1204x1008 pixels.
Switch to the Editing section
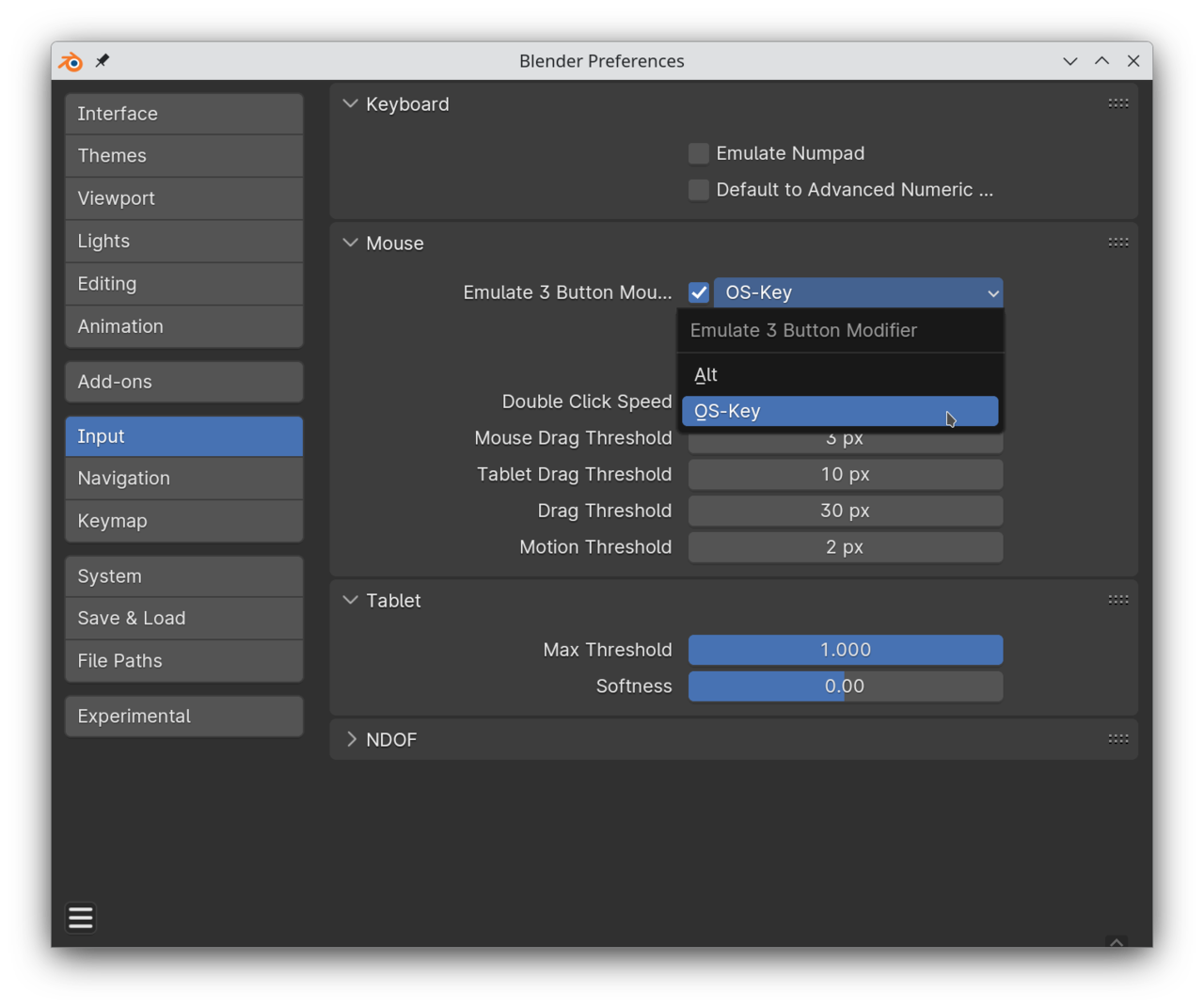pyautogui.click(x=184, y=284)
